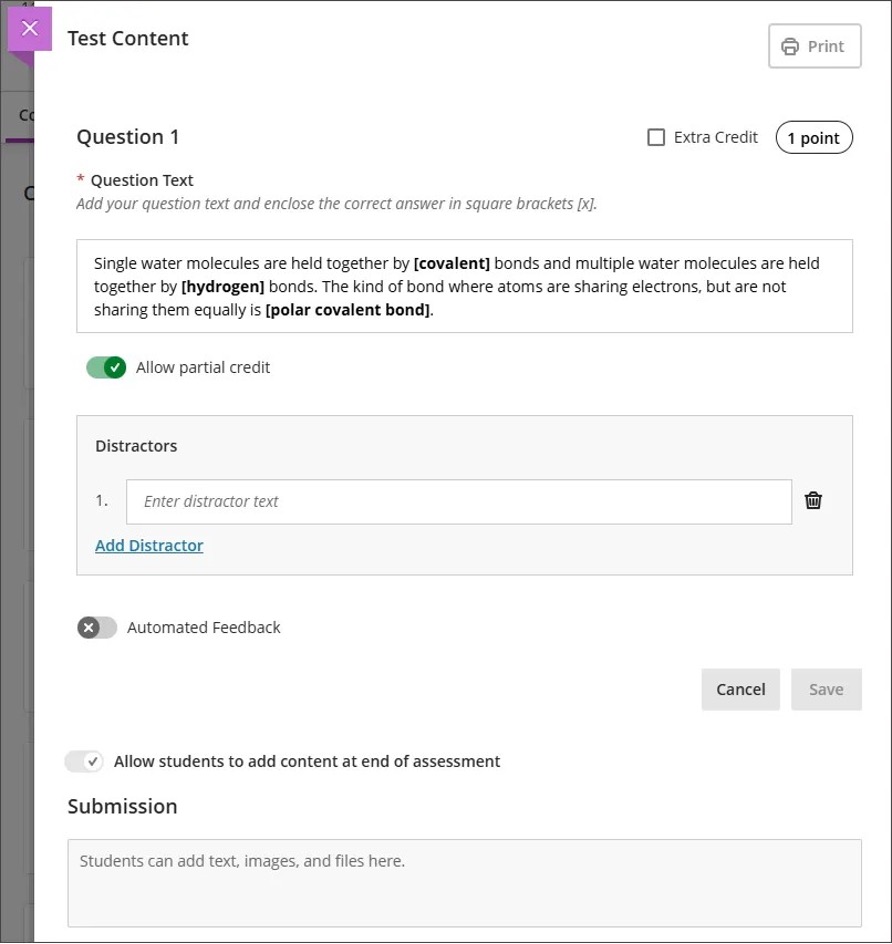The width and height of the screenshot is (892, 944).
Task: Disable the Allow partial credit toggle
Action: click(x=106, y=368)
